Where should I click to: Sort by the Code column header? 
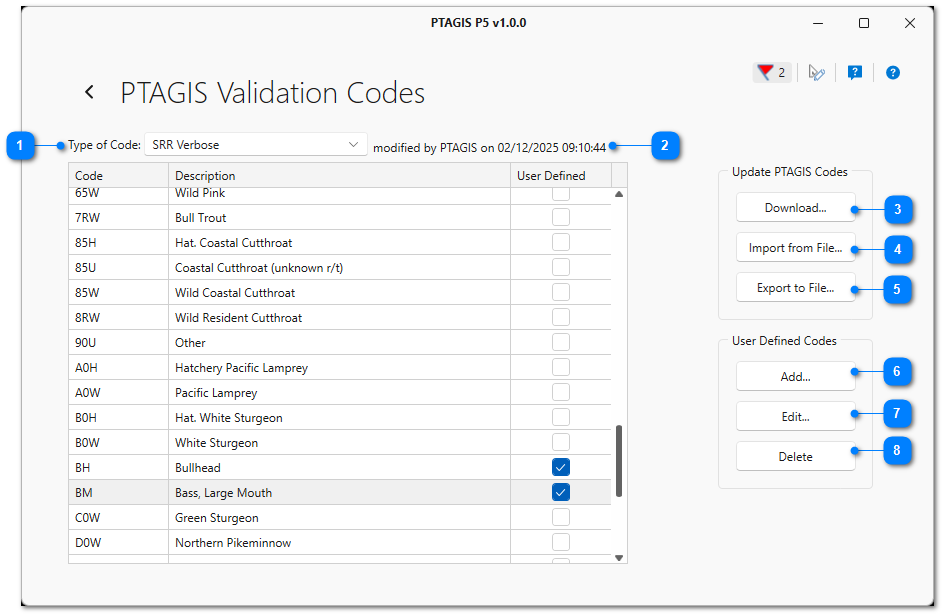click(119, 175)
